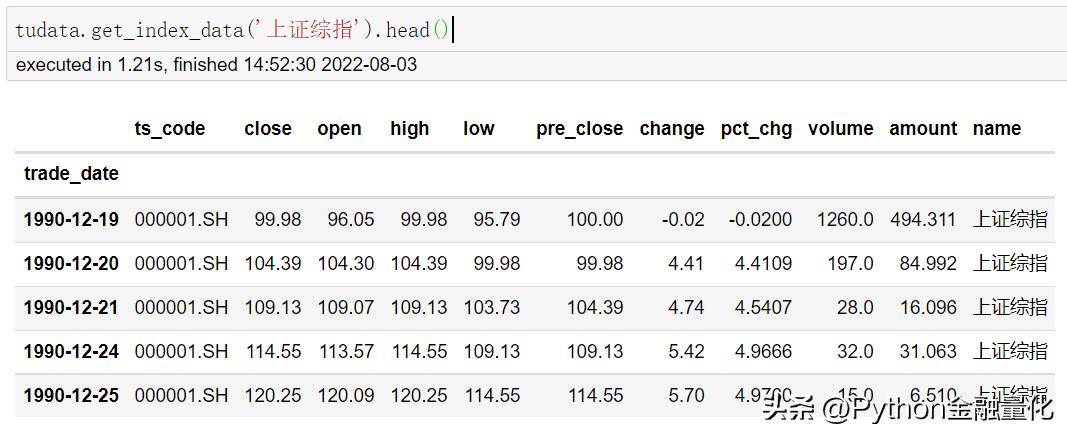The image size is (1067, 435).
Task: Click the ts_code column header
Action: (x=169, y=129)
